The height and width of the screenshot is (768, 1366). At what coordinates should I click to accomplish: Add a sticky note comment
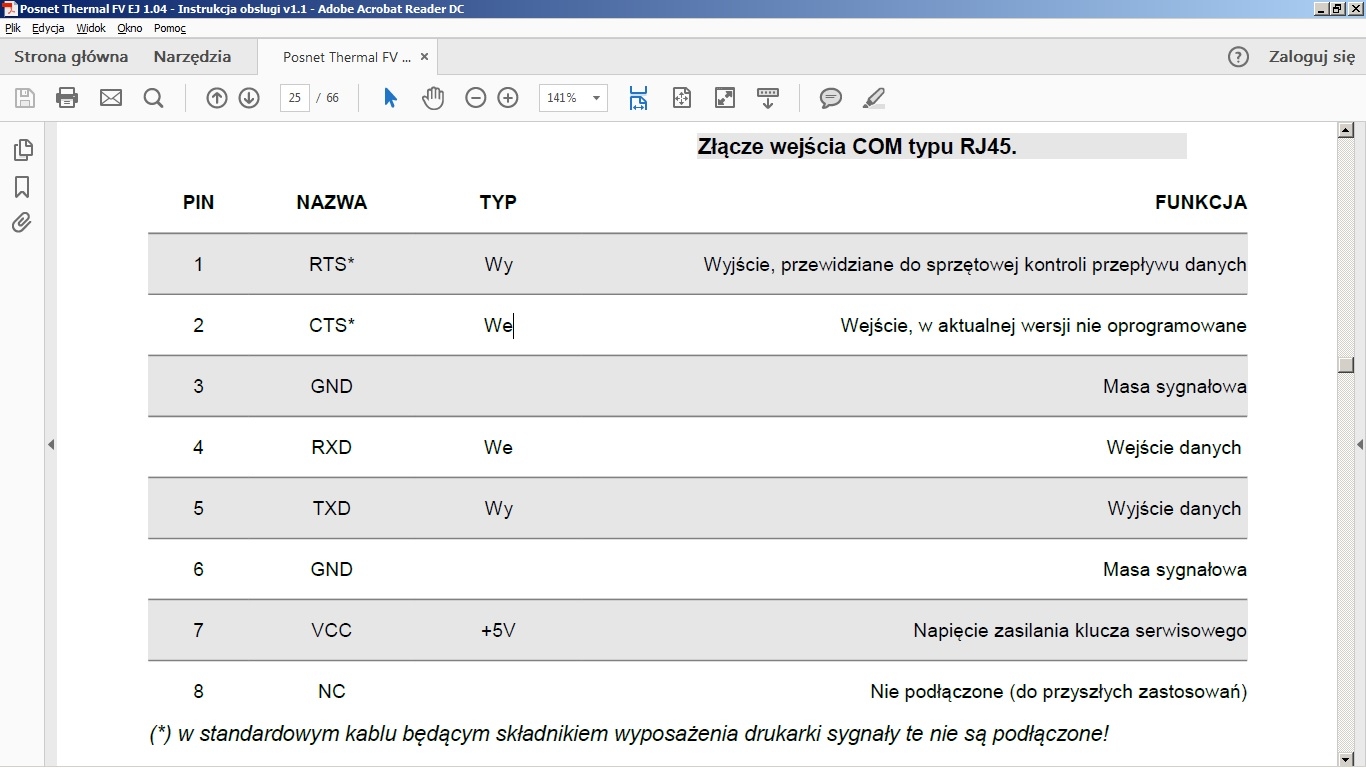click(831, 98)
